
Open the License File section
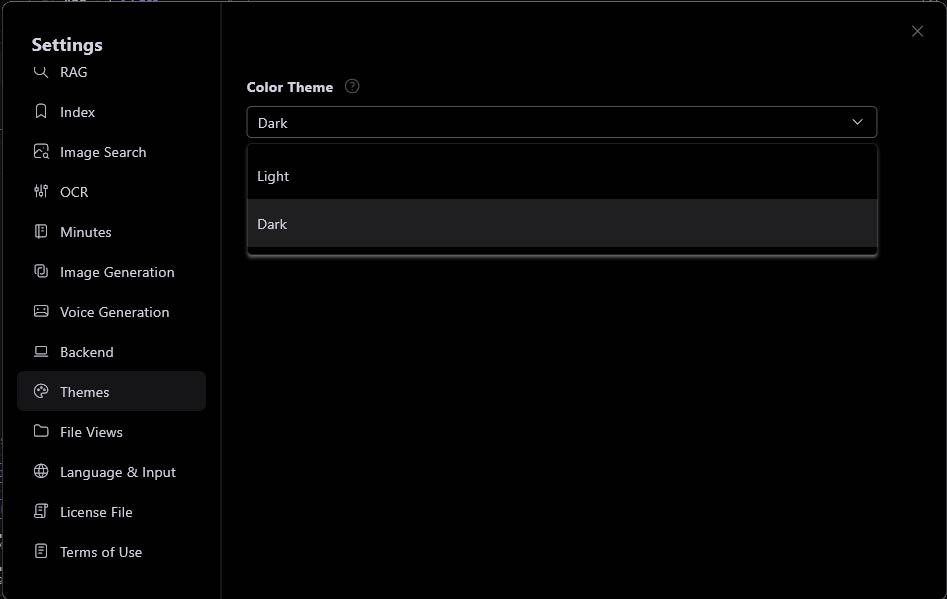coord(111,511)
